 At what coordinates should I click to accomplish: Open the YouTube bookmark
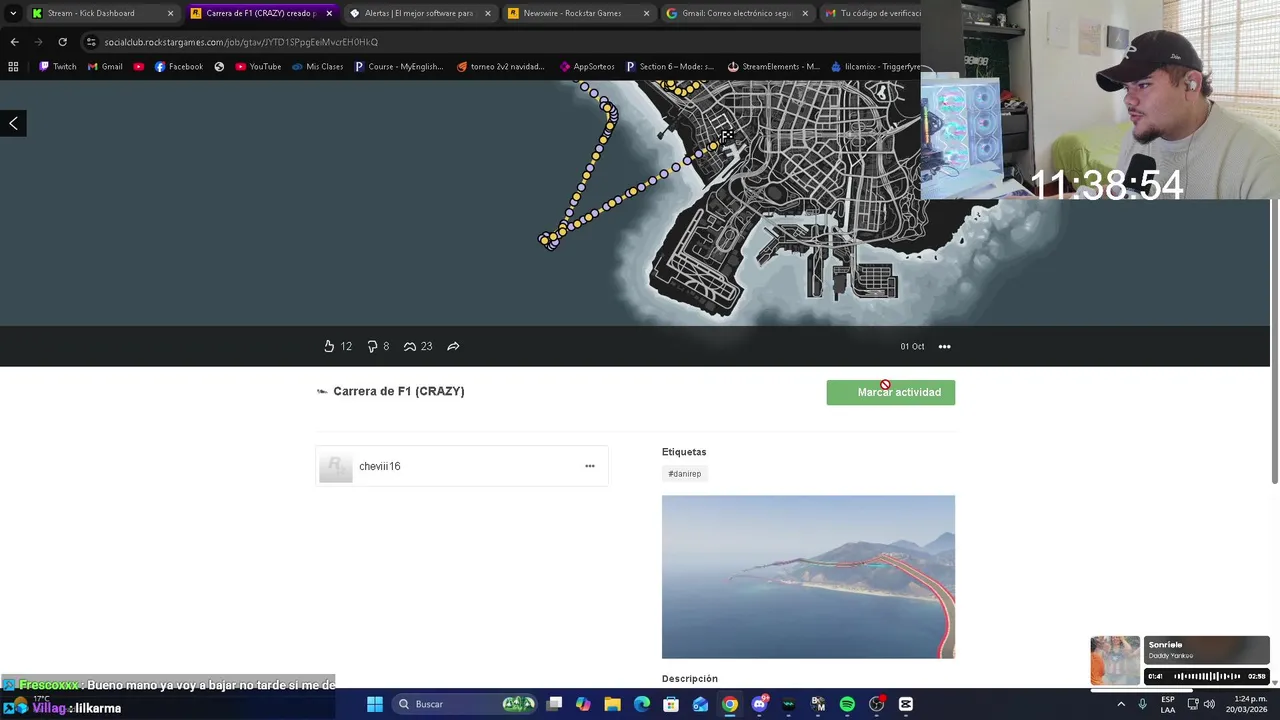tap(258, 67)
